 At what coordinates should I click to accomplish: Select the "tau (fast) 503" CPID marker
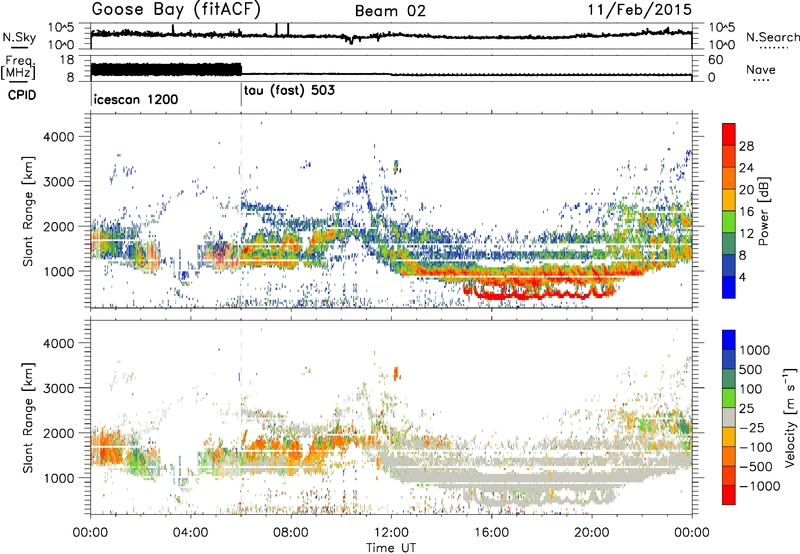[x=289, y=90]
